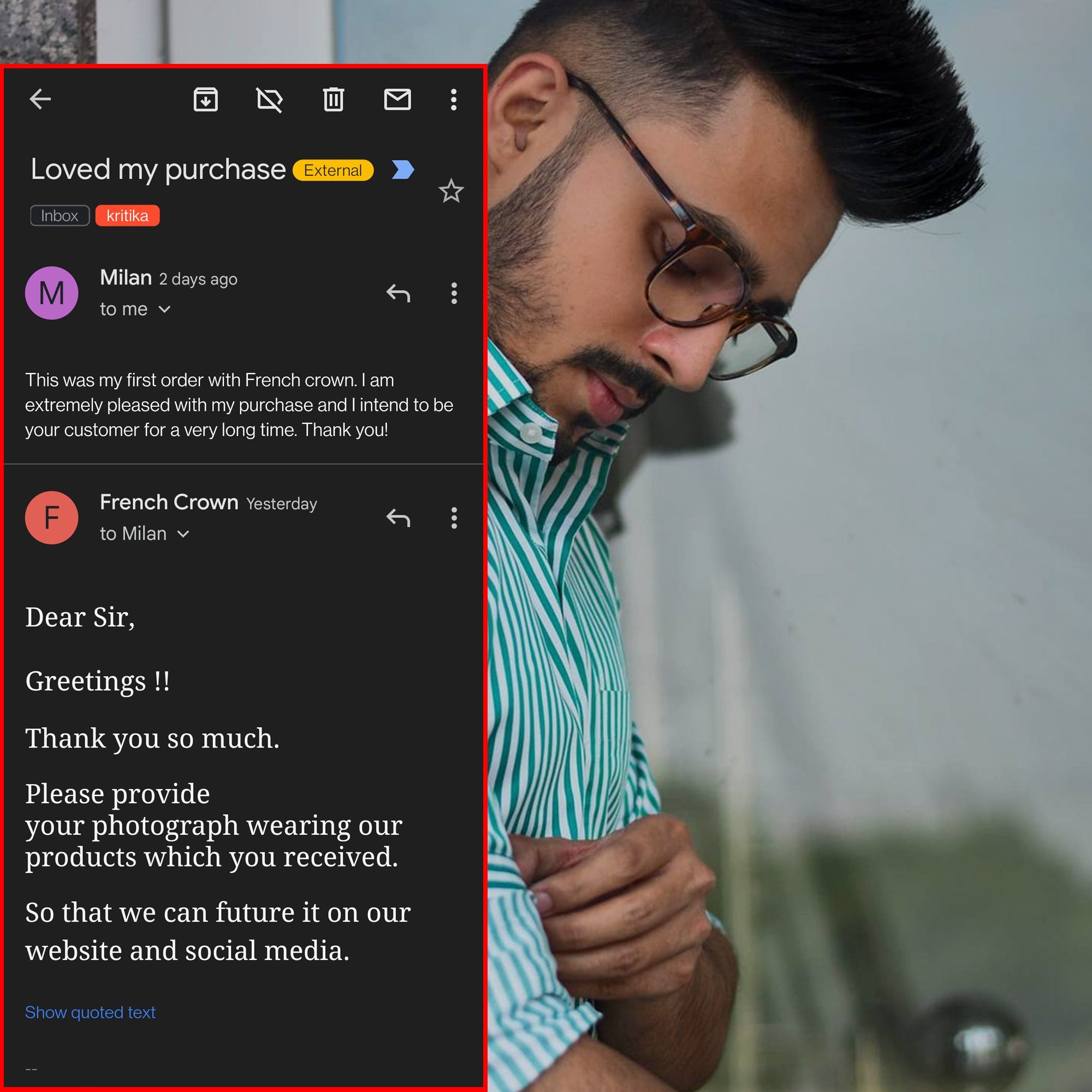Open the top toolbar overflow menu
Image resolution: width=1092 pixels, height=1092 pixels.
click(453, 99)
